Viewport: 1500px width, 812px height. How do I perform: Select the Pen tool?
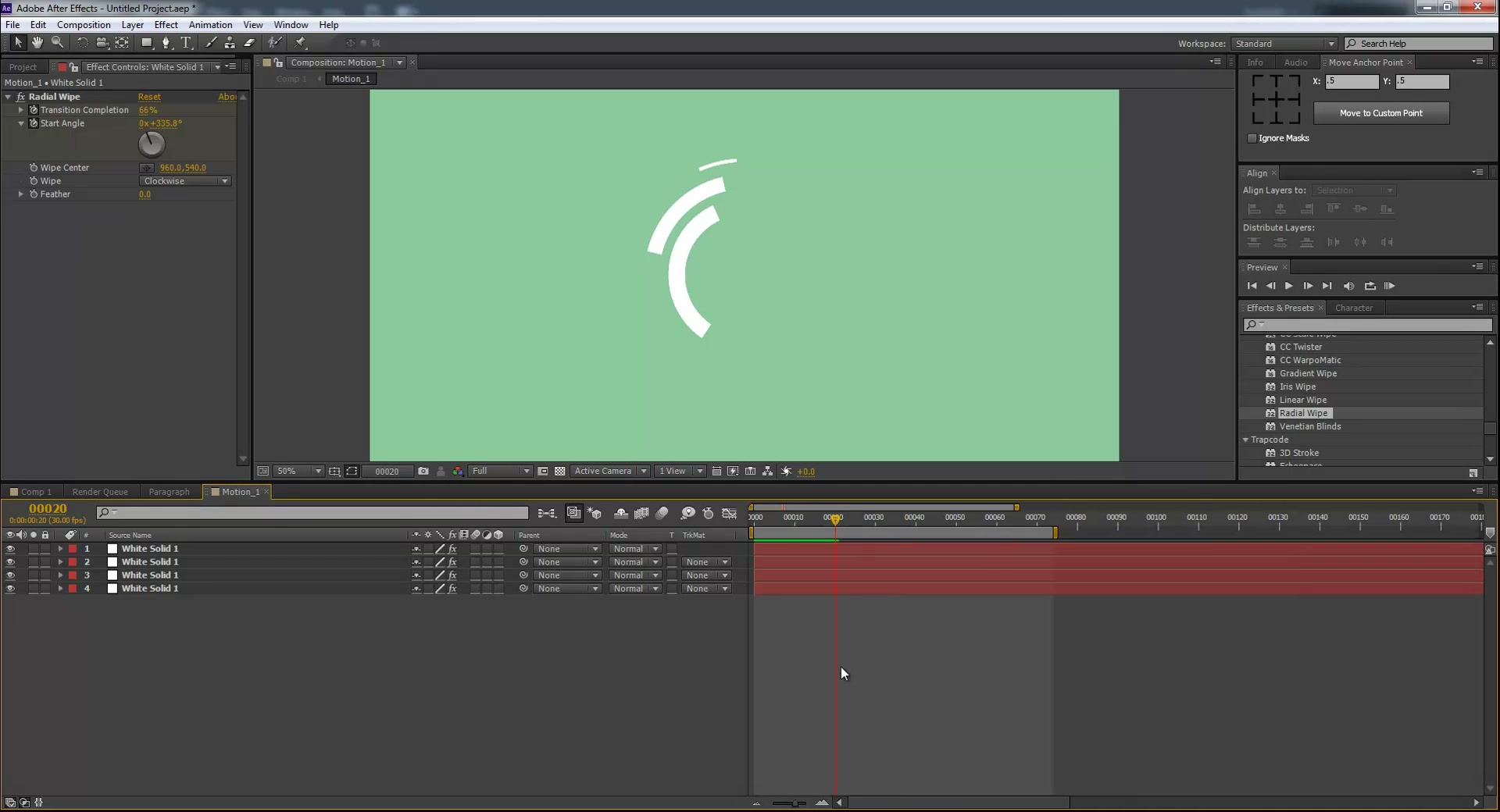point(166,43)
